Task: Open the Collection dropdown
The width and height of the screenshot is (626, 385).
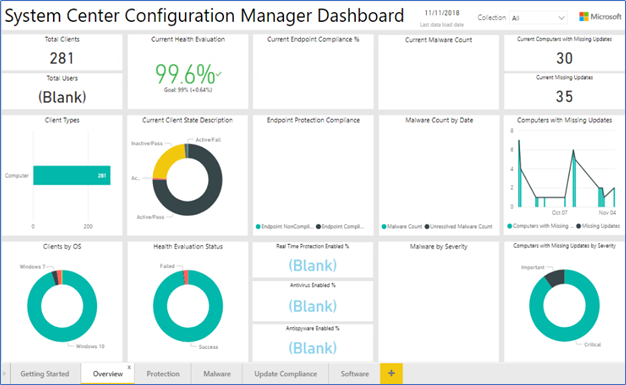Action: tap(538, 18)
